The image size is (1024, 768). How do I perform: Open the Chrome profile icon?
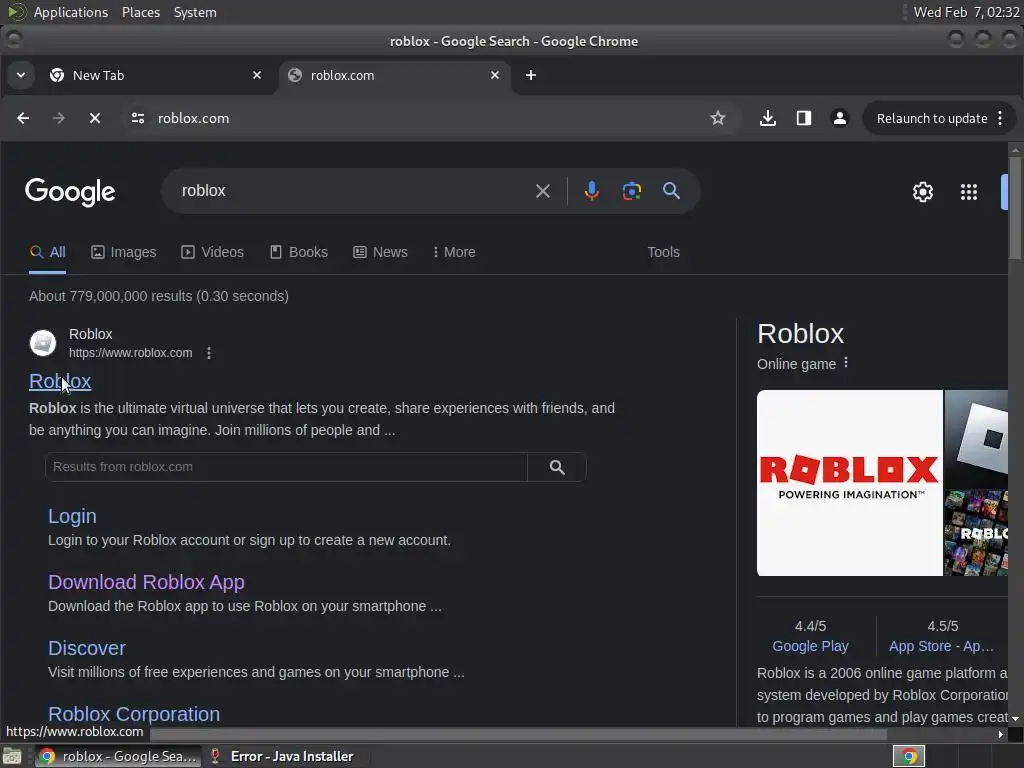pyautogui.click(x=840, y=118)
